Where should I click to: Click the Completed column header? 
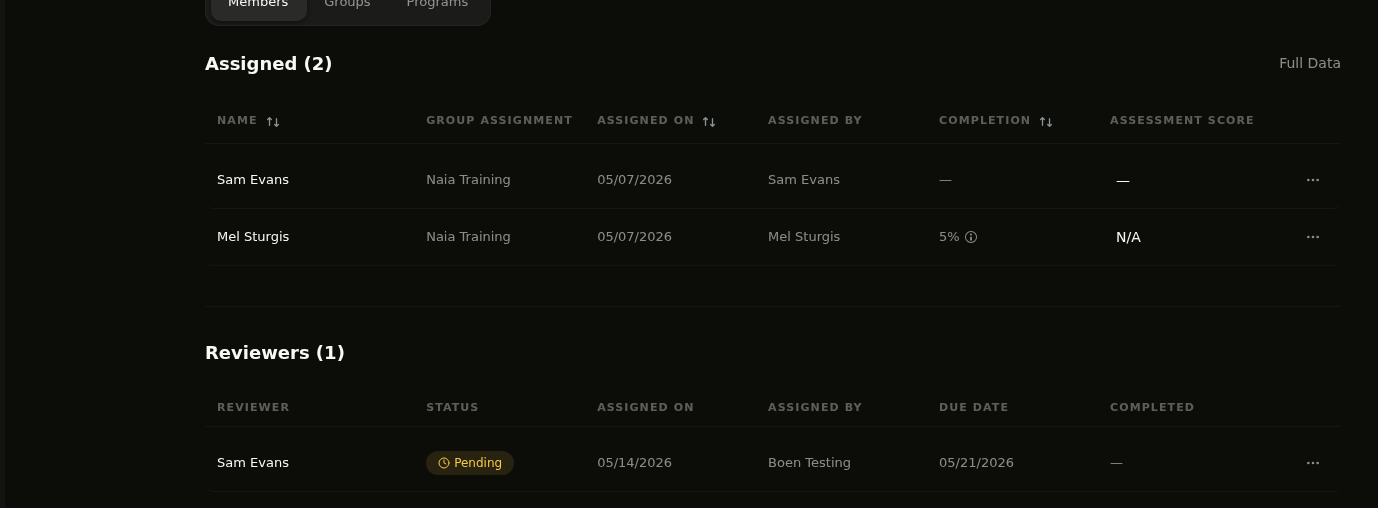pos(1152,407)
